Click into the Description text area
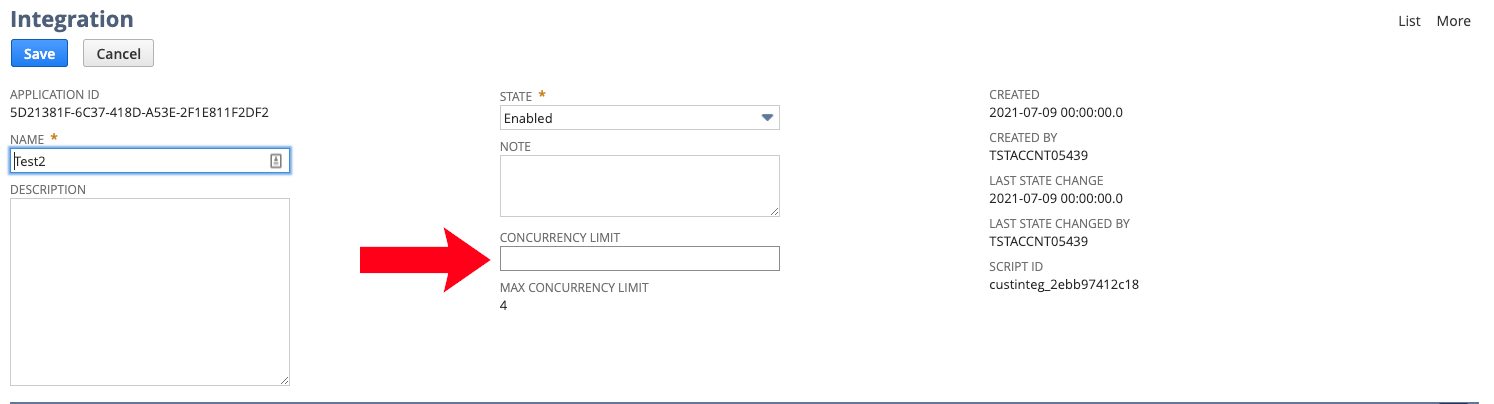This screenshot has height=404, width=1494. pyautogui.click(x=150, y=290)
